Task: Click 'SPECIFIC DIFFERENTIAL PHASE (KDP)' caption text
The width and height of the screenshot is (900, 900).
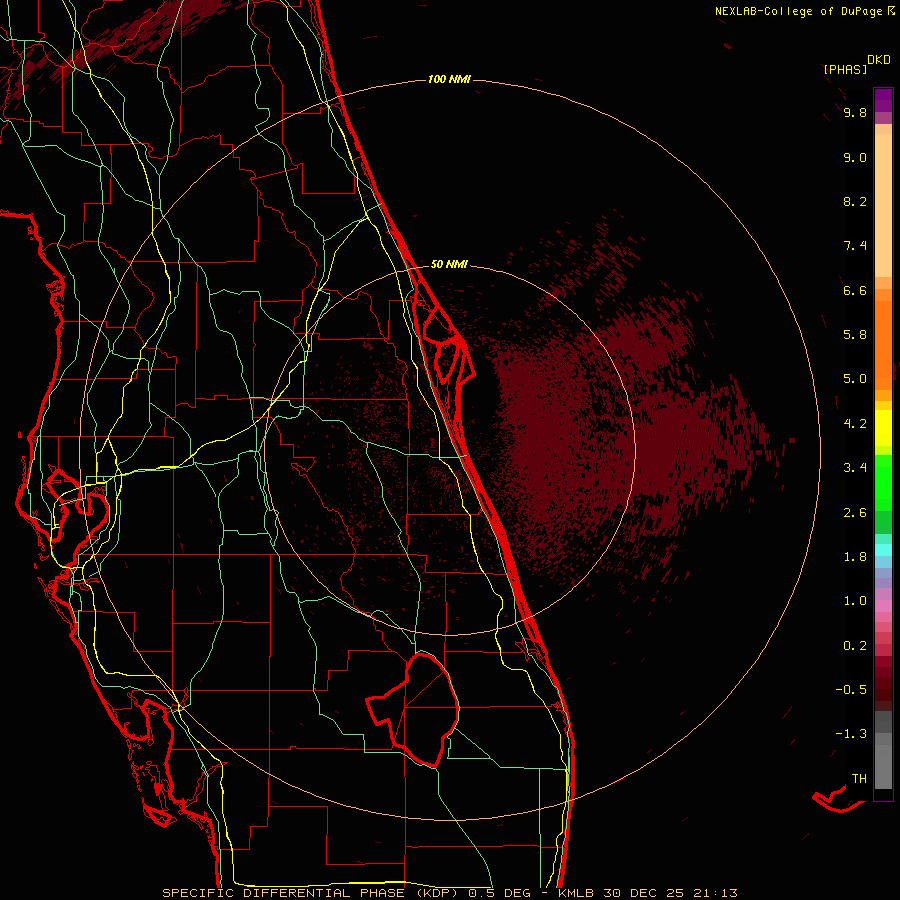Action: pos(312,893)
